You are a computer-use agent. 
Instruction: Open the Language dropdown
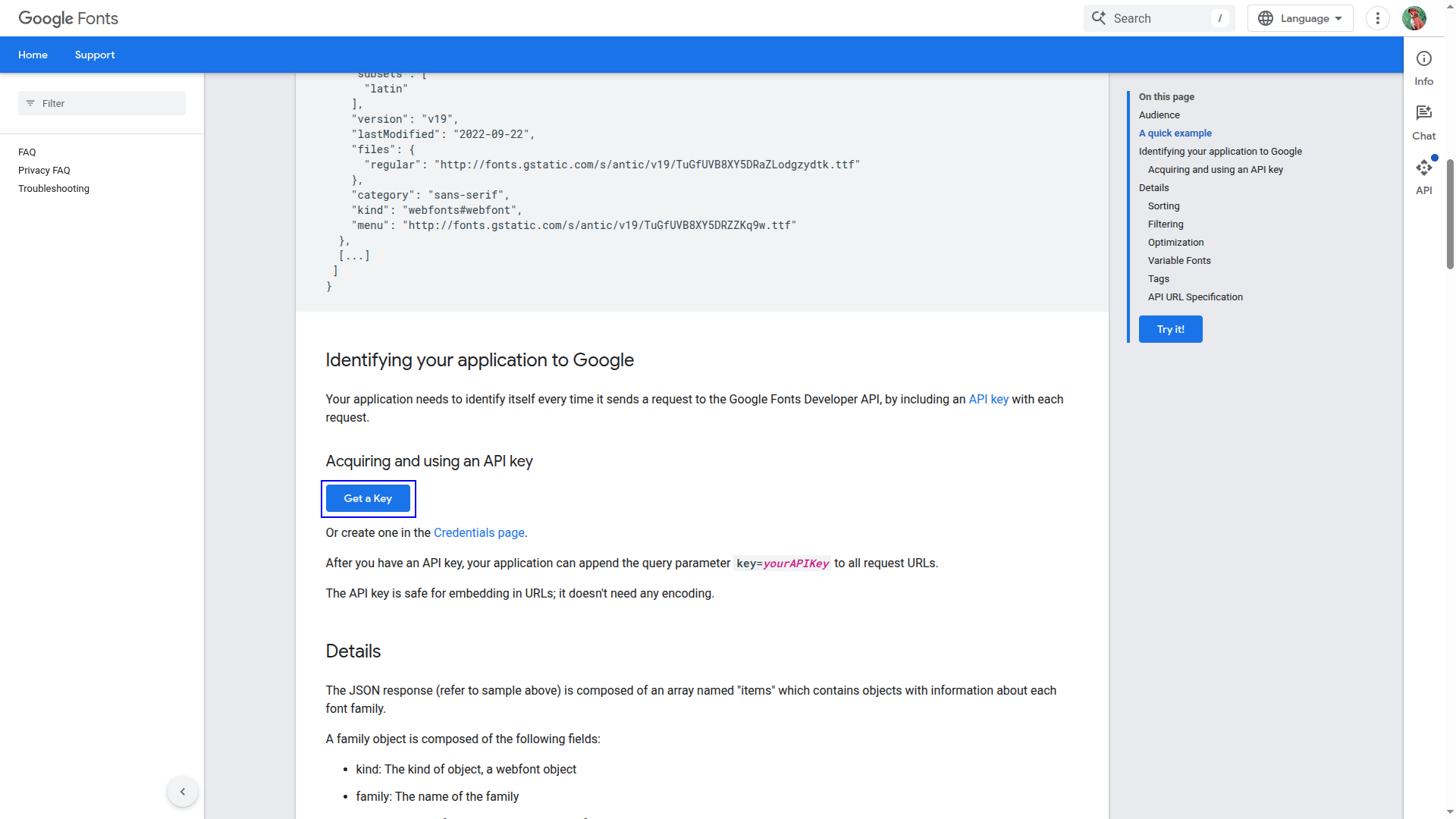(x=1300, y=18)
